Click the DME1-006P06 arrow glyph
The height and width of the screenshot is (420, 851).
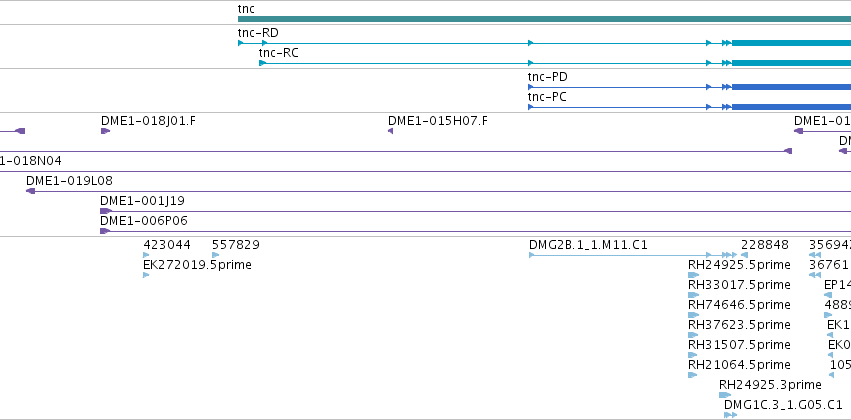tap(105, 231)
